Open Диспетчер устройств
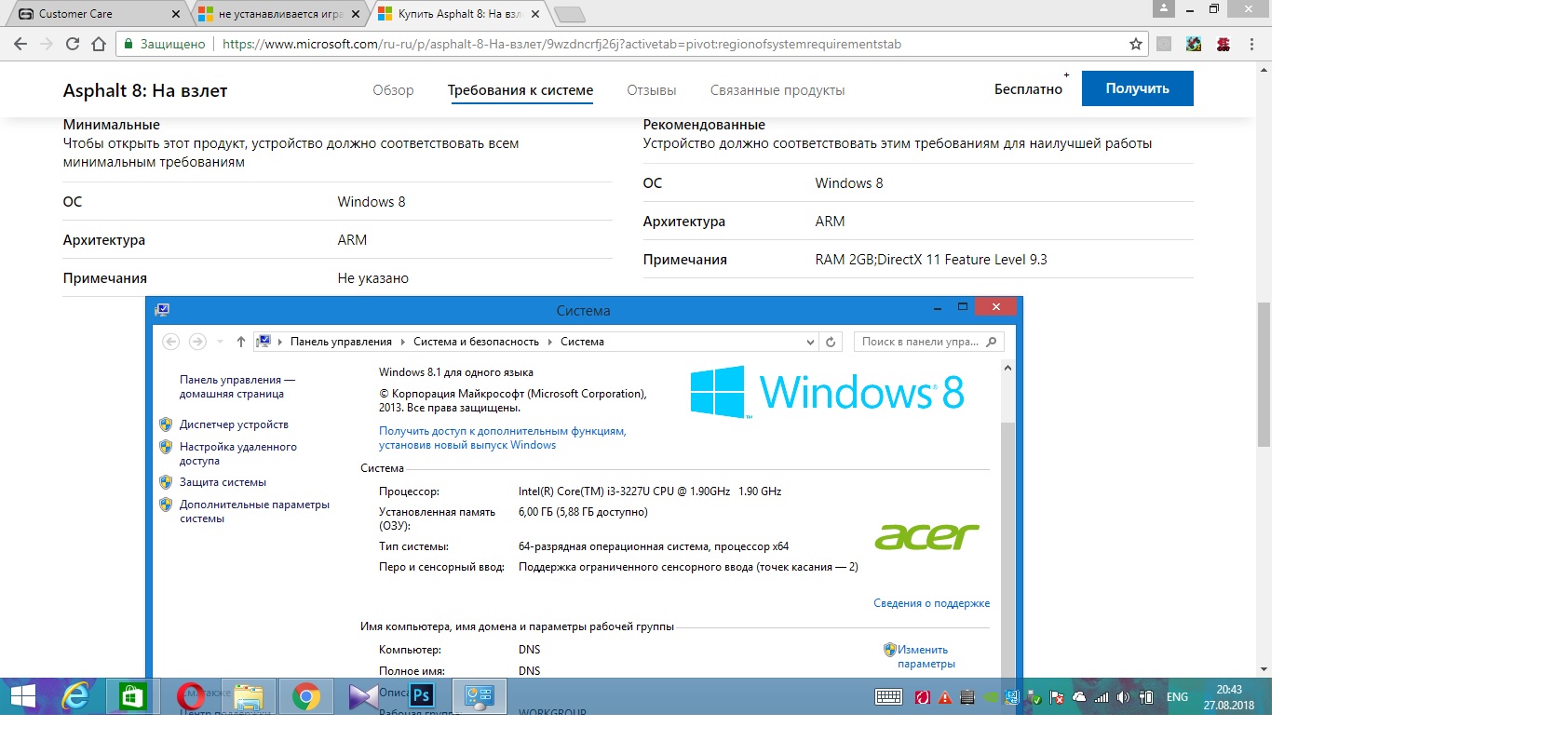The width and height of the screenshot is (1568, 754). (x=234, y=424)
